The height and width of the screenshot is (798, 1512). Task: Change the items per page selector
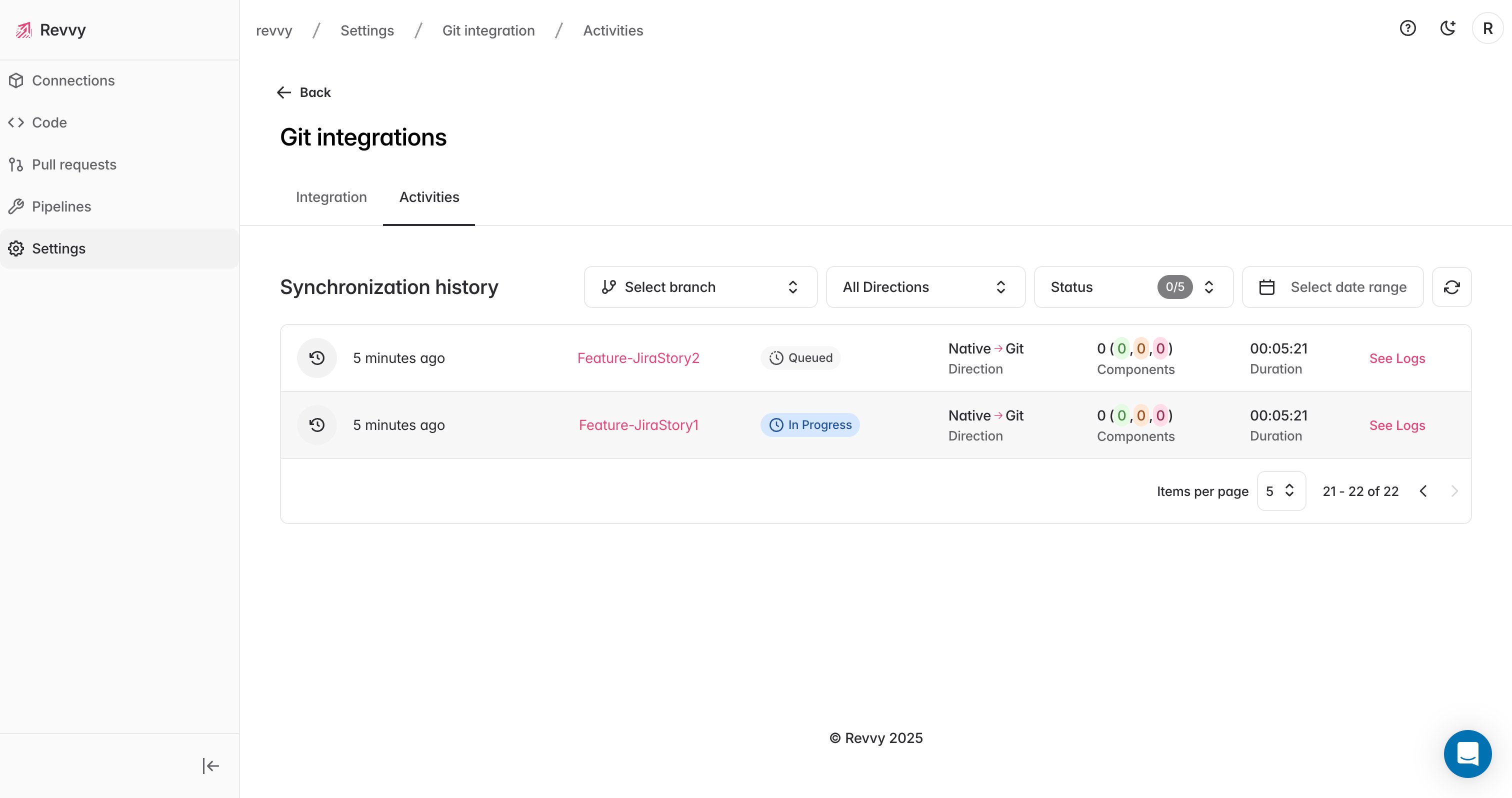click(1280, 491)
